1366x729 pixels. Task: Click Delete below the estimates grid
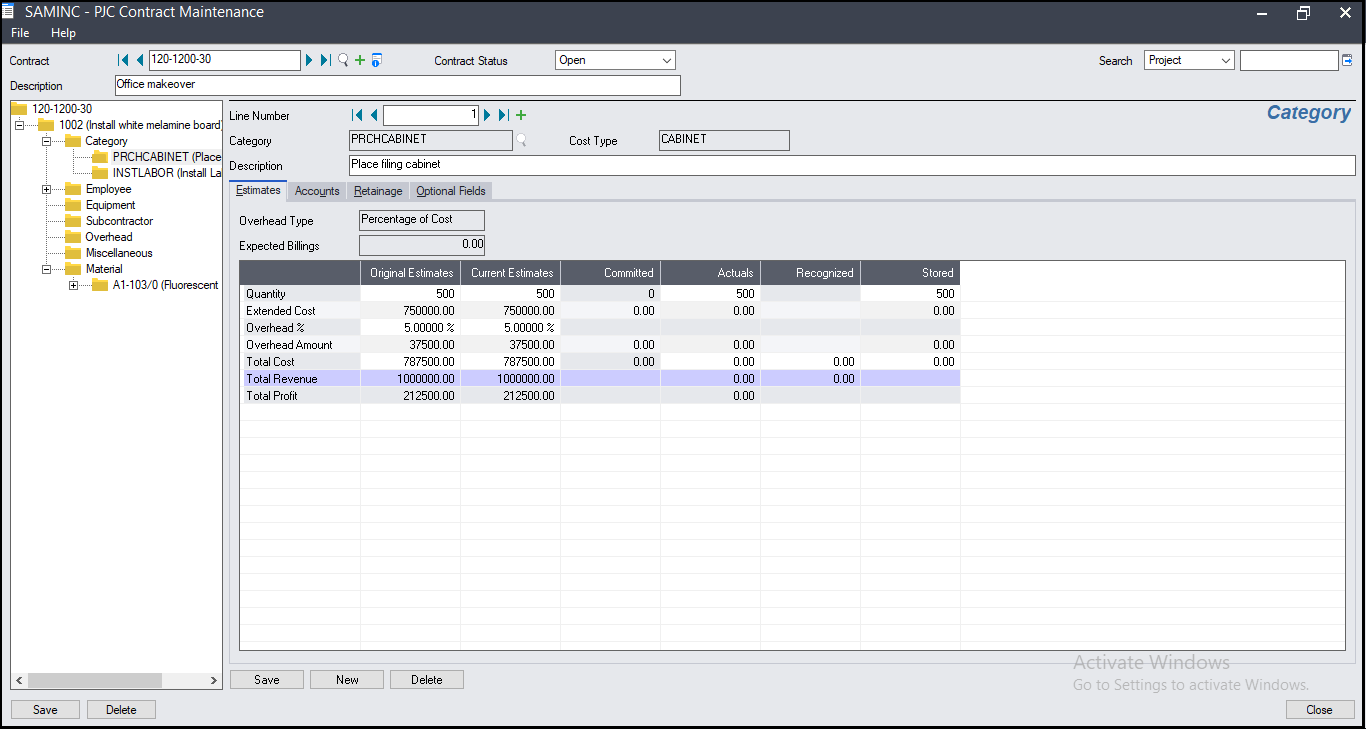coord(426,679)
